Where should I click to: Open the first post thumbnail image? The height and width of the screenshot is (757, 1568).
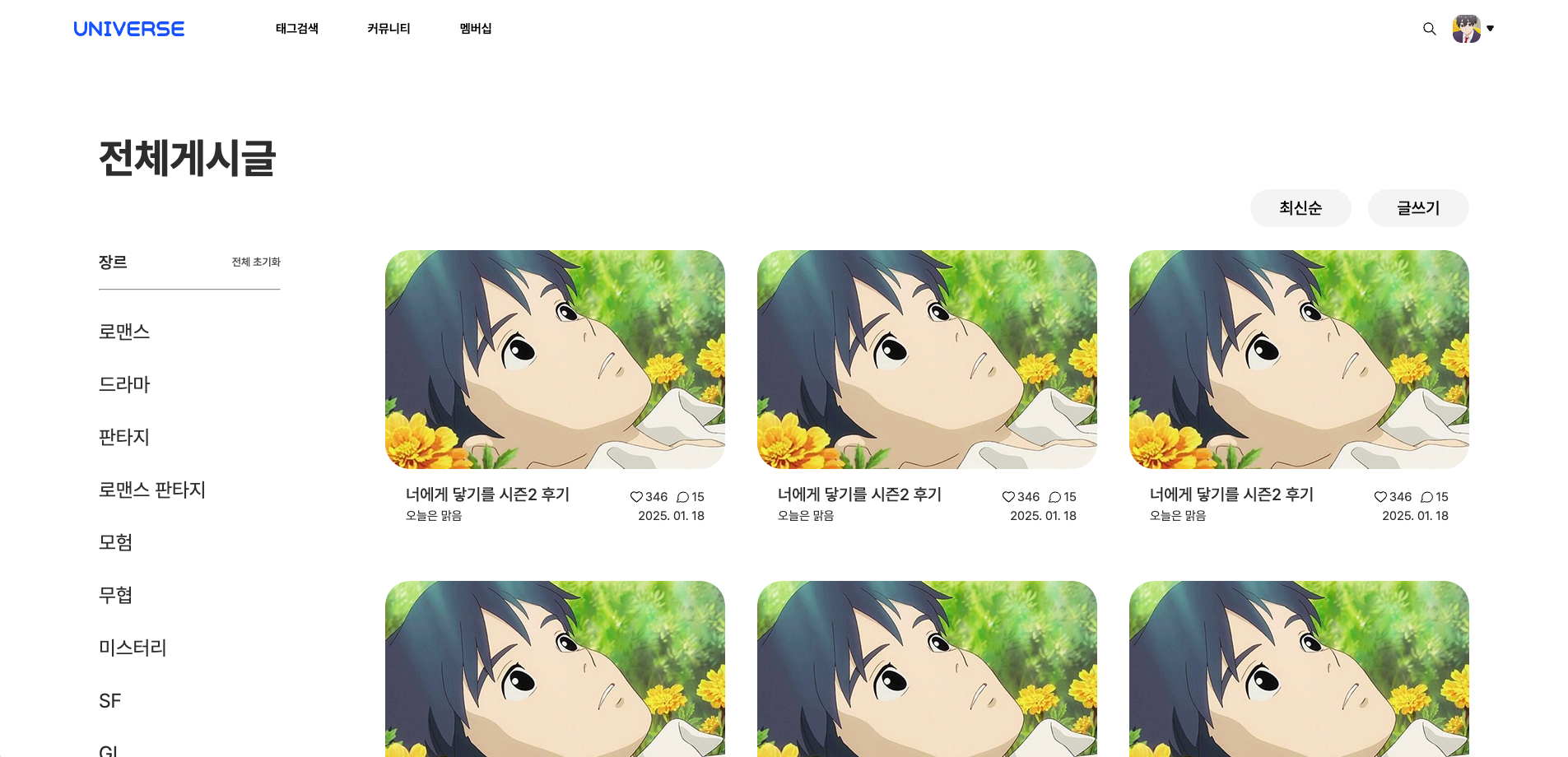[555, 360]
